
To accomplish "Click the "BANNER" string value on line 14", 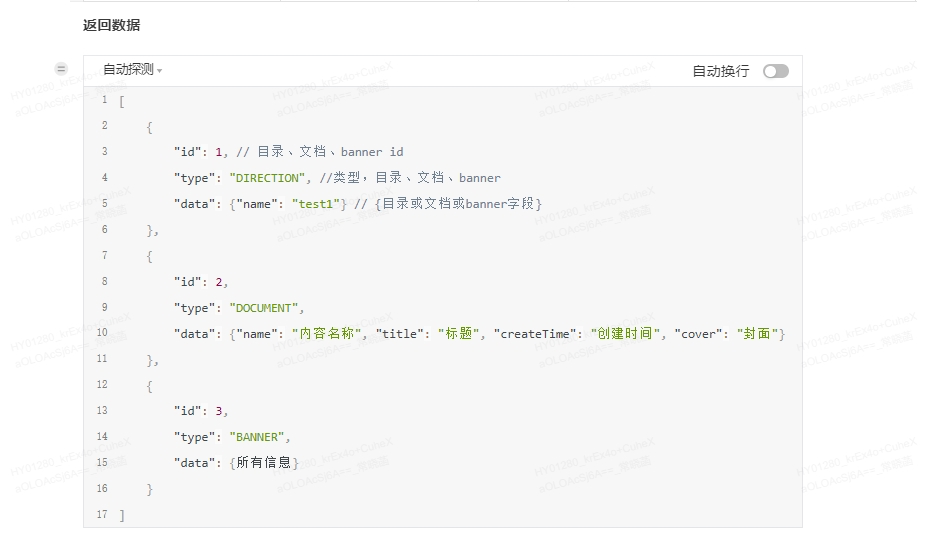I will 259,437.
